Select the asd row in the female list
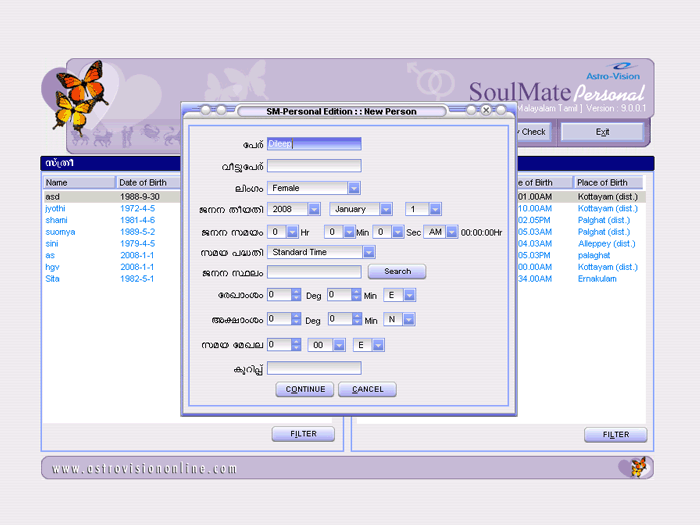 (112, 196)
